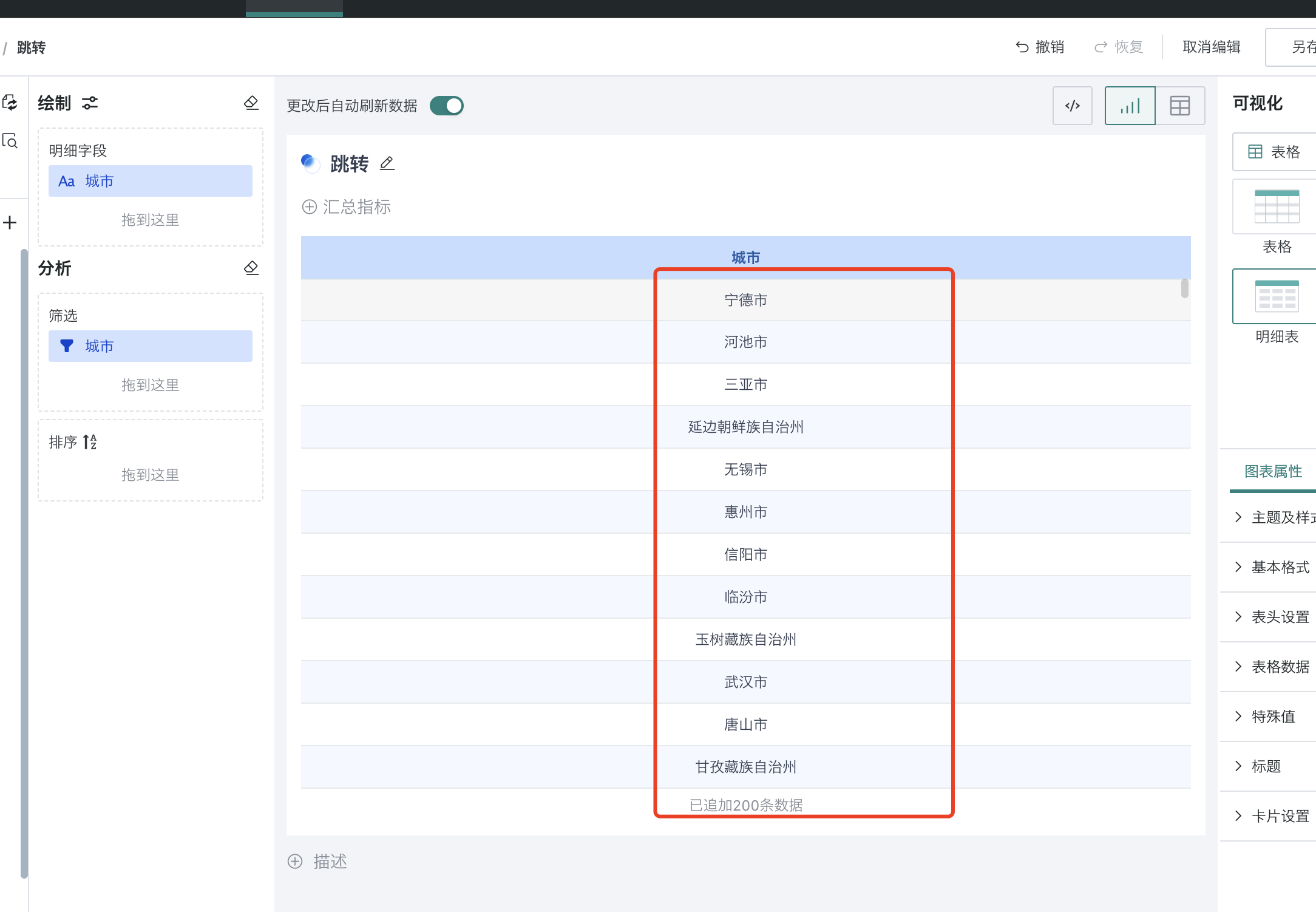Click the 汇总指标 add metric field
1316x912 pixels.
[346, 207]
